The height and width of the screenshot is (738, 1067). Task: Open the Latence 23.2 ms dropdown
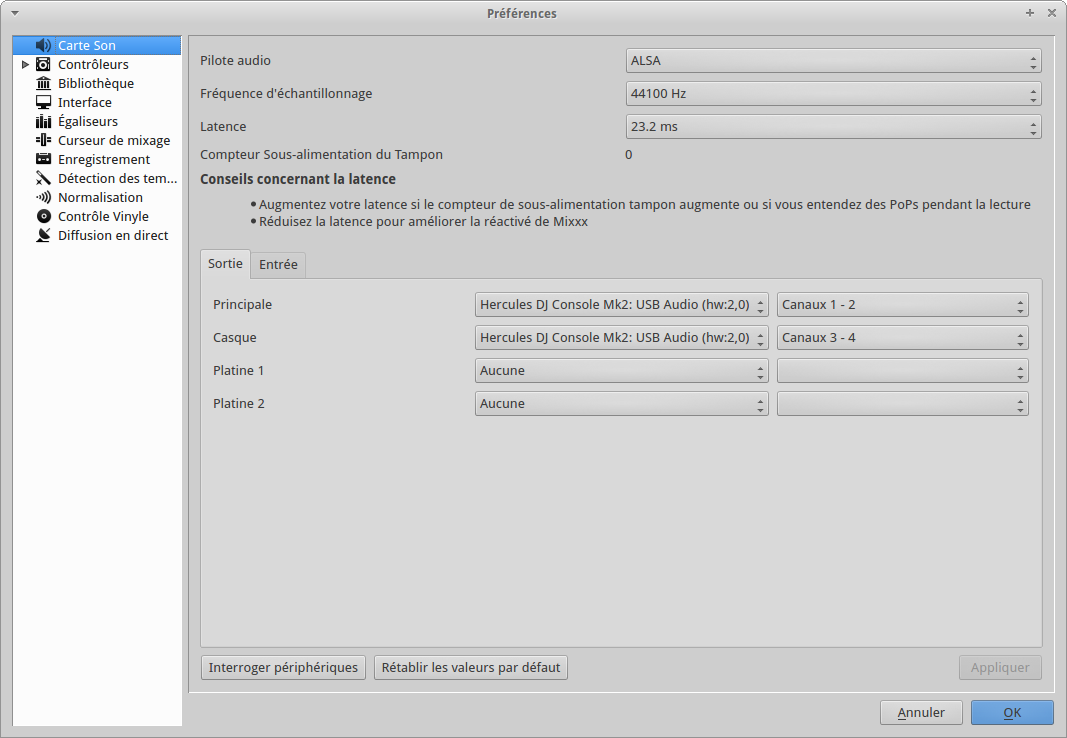pos(833,127)
